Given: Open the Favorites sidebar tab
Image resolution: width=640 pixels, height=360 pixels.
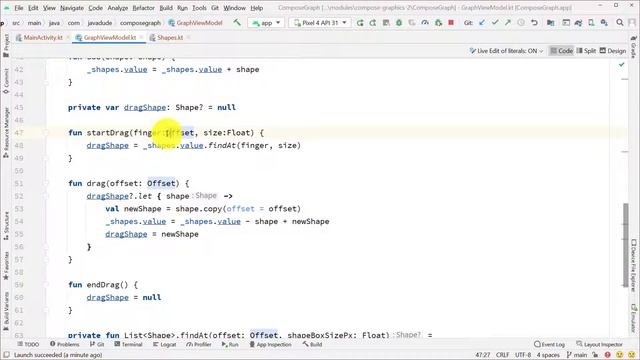Looking at the screenshot, I should click(x=6, y=266).
